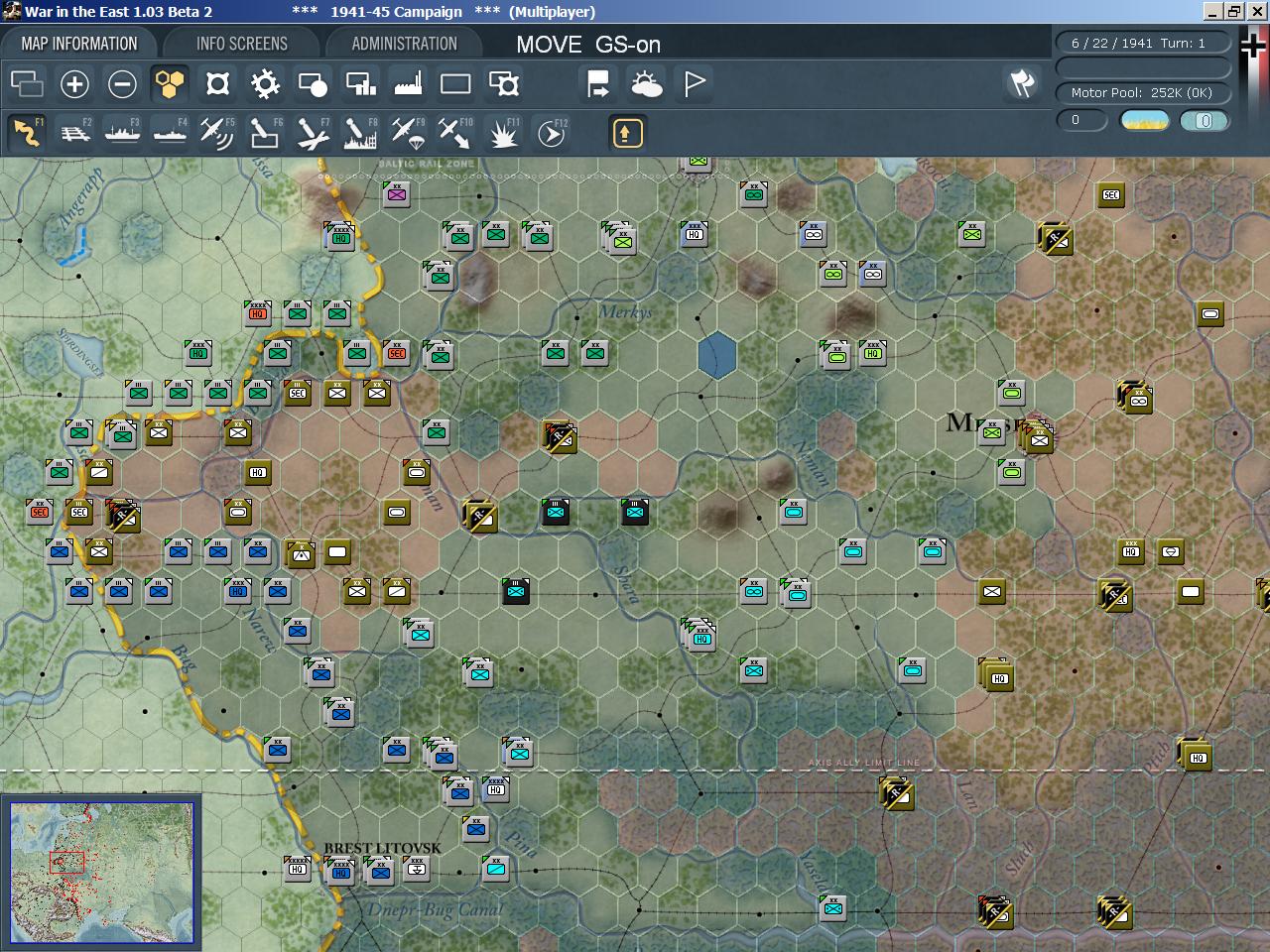The width and height of the screenshot is (1270, 952).
Task: Select F7 bomb-over-aircraft mode
Action: tap(313, 133)
